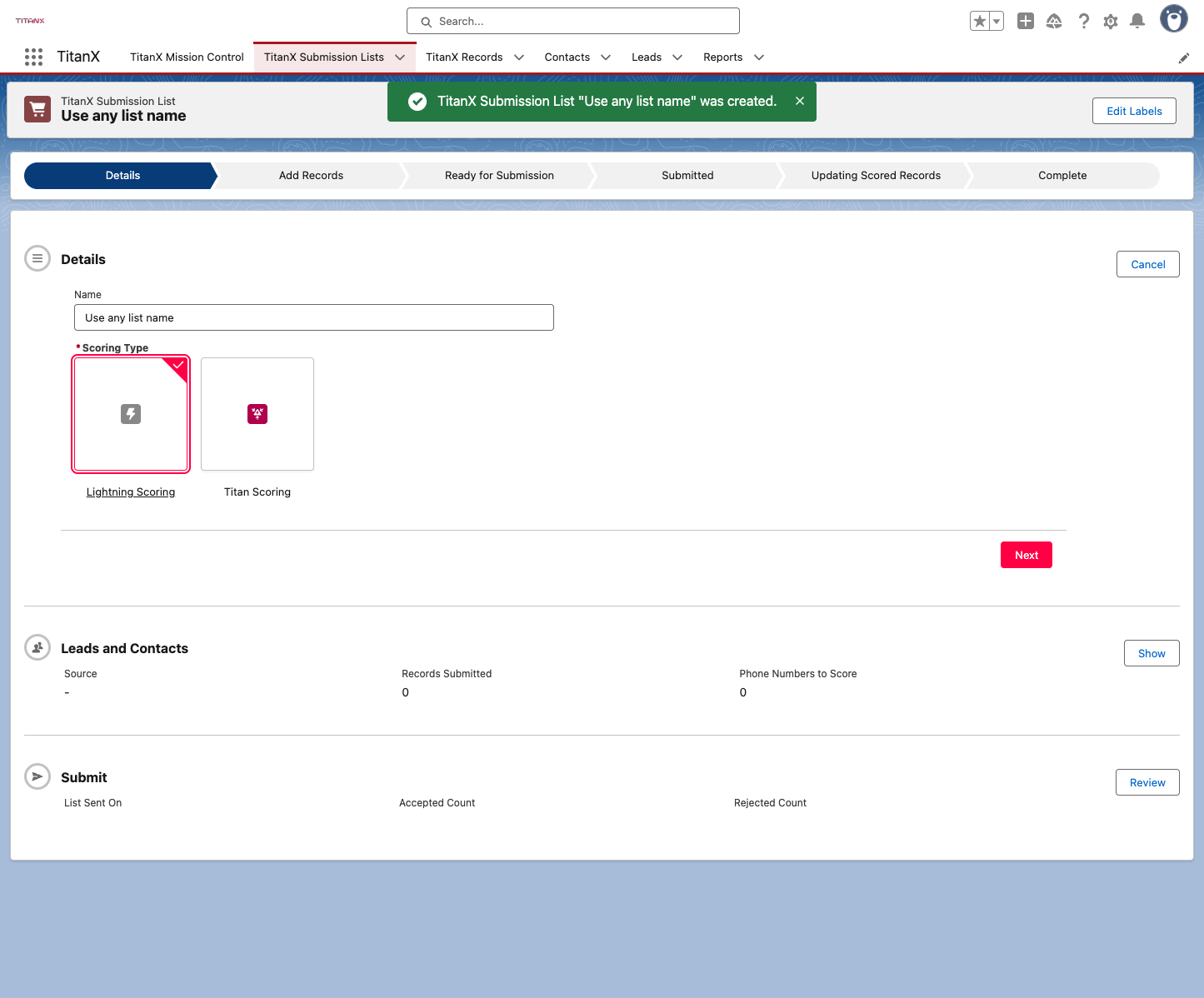Select the Add Records path stage

[311, 176]
